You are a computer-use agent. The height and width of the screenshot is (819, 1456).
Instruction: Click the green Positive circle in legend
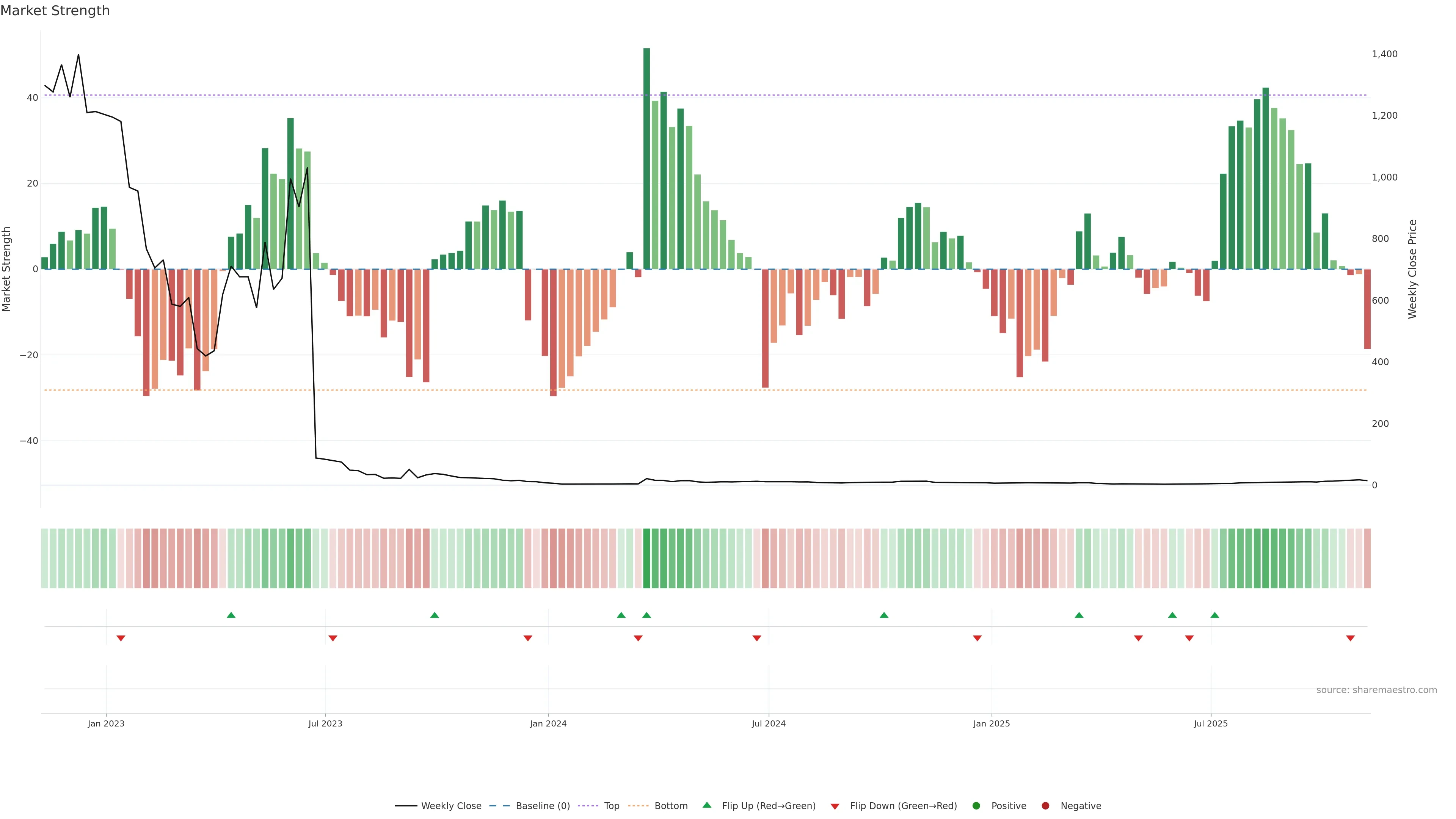click(x=976, y=806)
